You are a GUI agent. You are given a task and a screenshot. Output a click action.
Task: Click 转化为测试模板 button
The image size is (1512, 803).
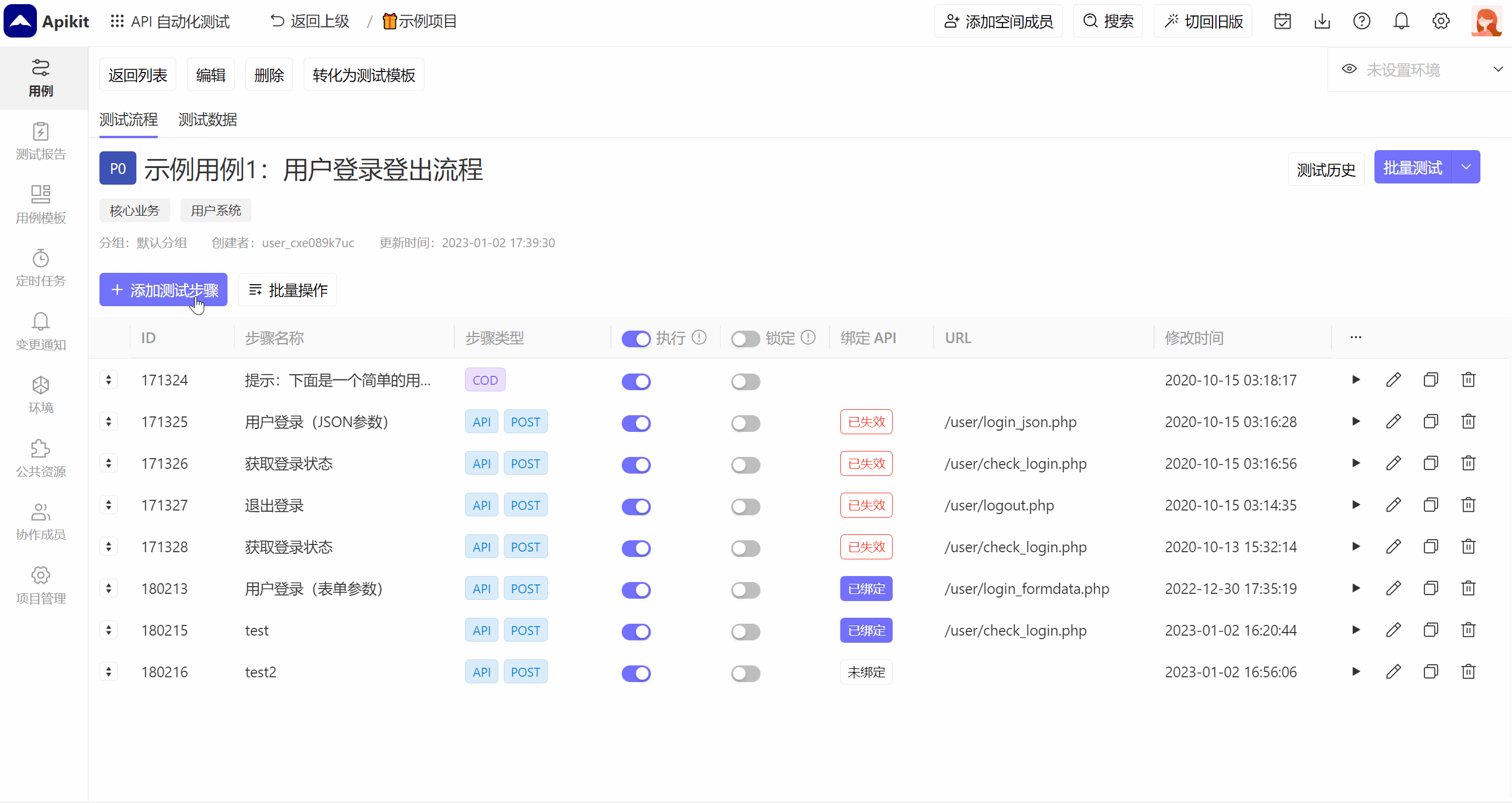[363, 75]
